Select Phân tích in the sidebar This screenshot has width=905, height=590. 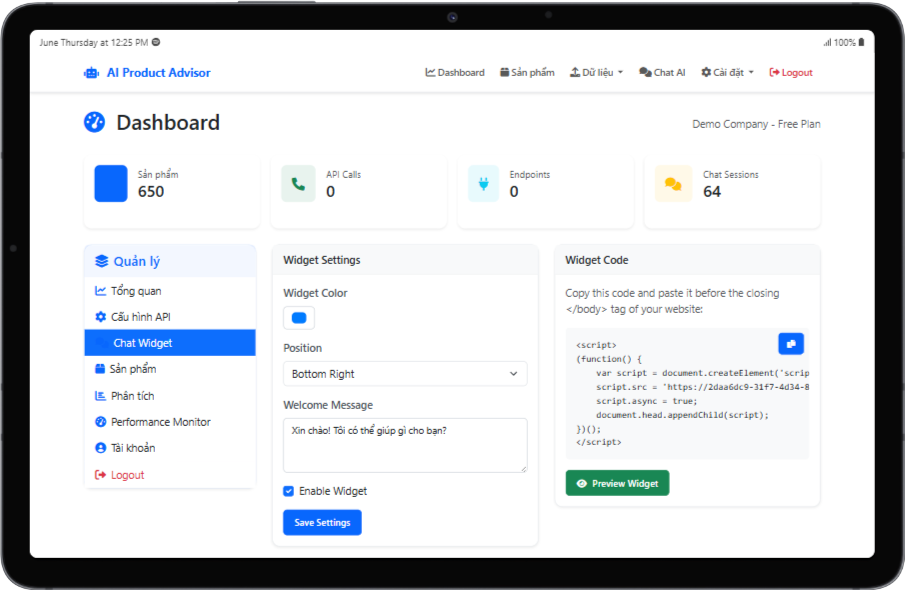click(x=170, y=396)
